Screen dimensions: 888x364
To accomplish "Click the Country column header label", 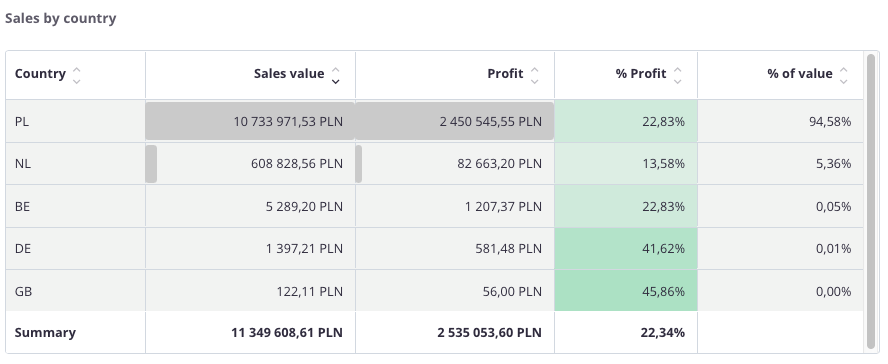I will pos(40,74).
